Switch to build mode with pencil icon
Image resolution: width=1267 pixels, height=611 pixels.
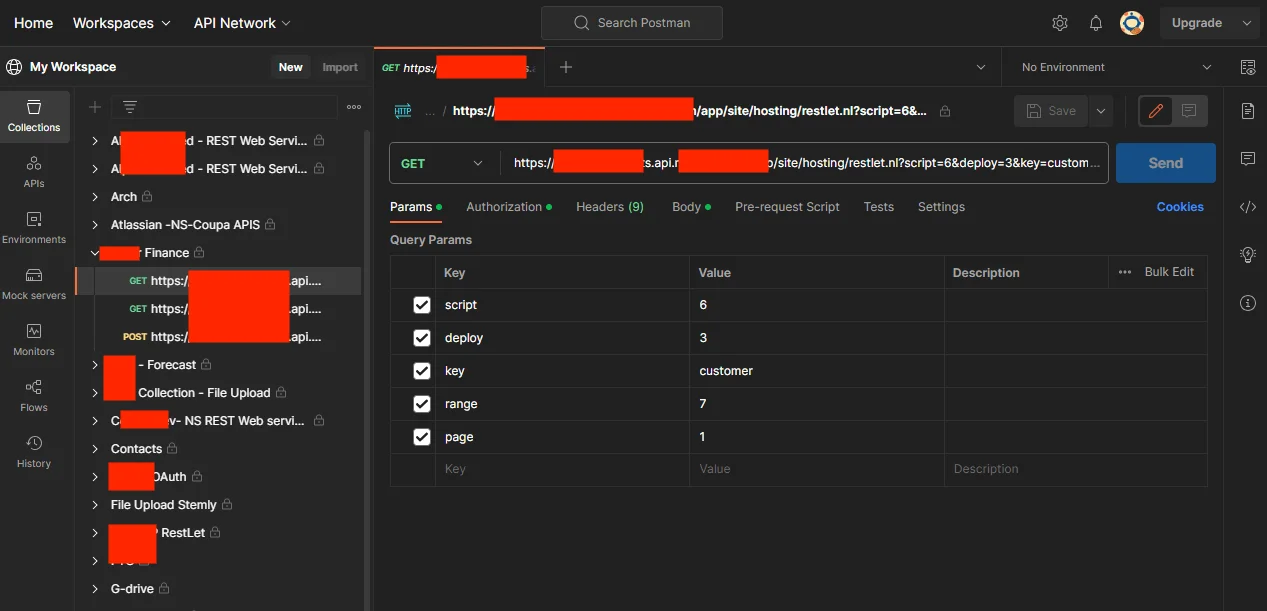1156,111
